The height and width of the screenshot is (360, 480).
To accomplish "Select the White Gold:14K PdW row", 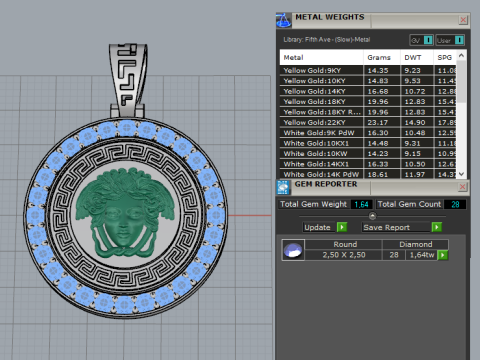I will [368, 174].
